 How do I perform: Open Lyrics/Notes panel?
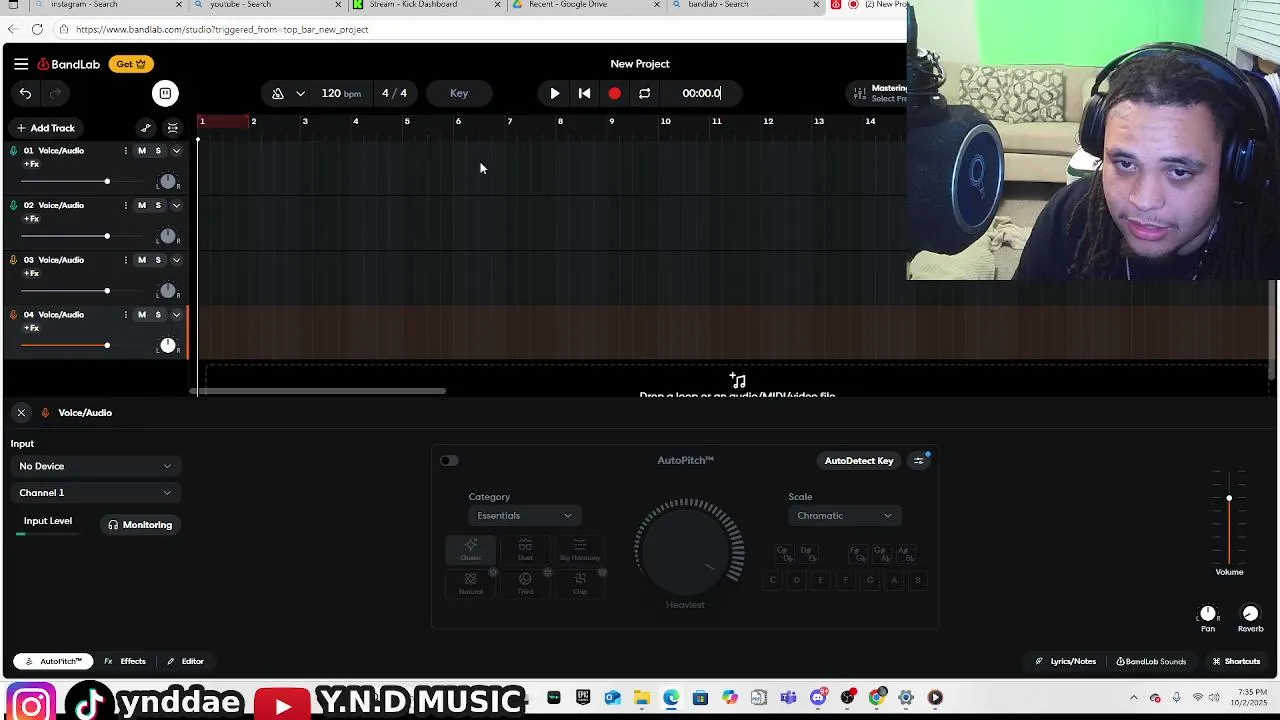[x=1066, y=662]
